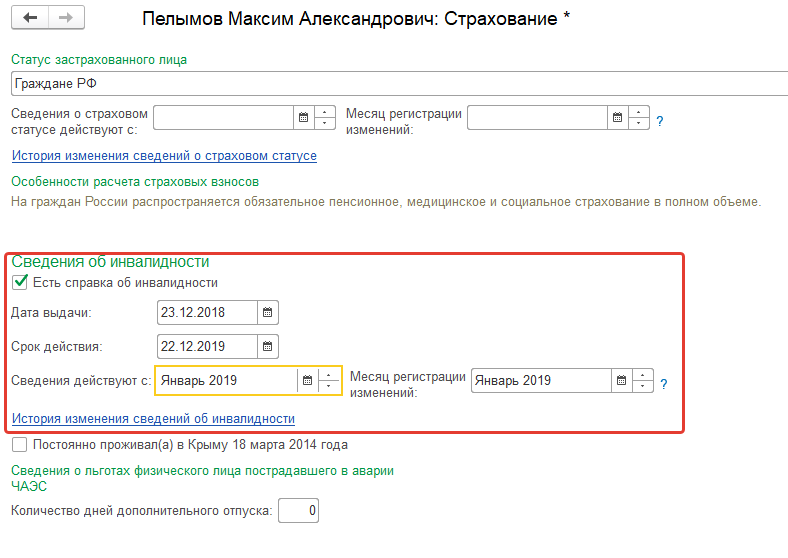Open 'История изменения сведений о страховом статусе' link
788x558 pixels.
click(164, 156)
